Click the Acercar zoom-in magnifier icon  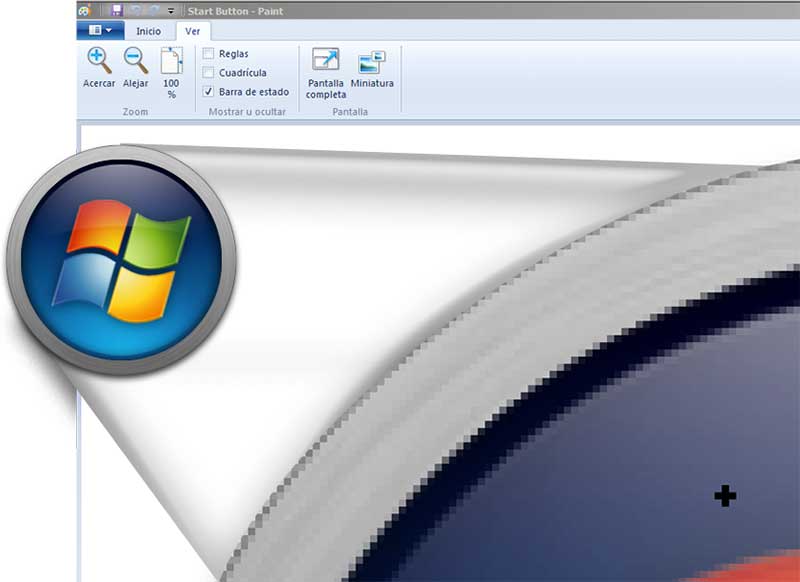coord(99,61)
